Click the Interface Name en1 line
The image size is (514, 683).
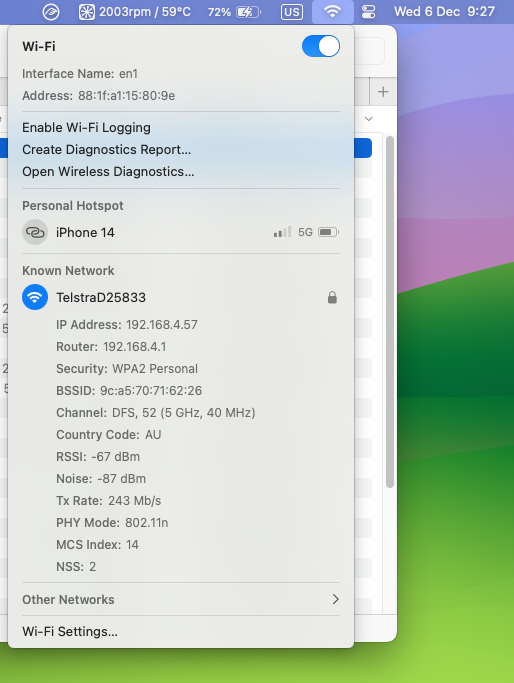click(x=80, y=74)
